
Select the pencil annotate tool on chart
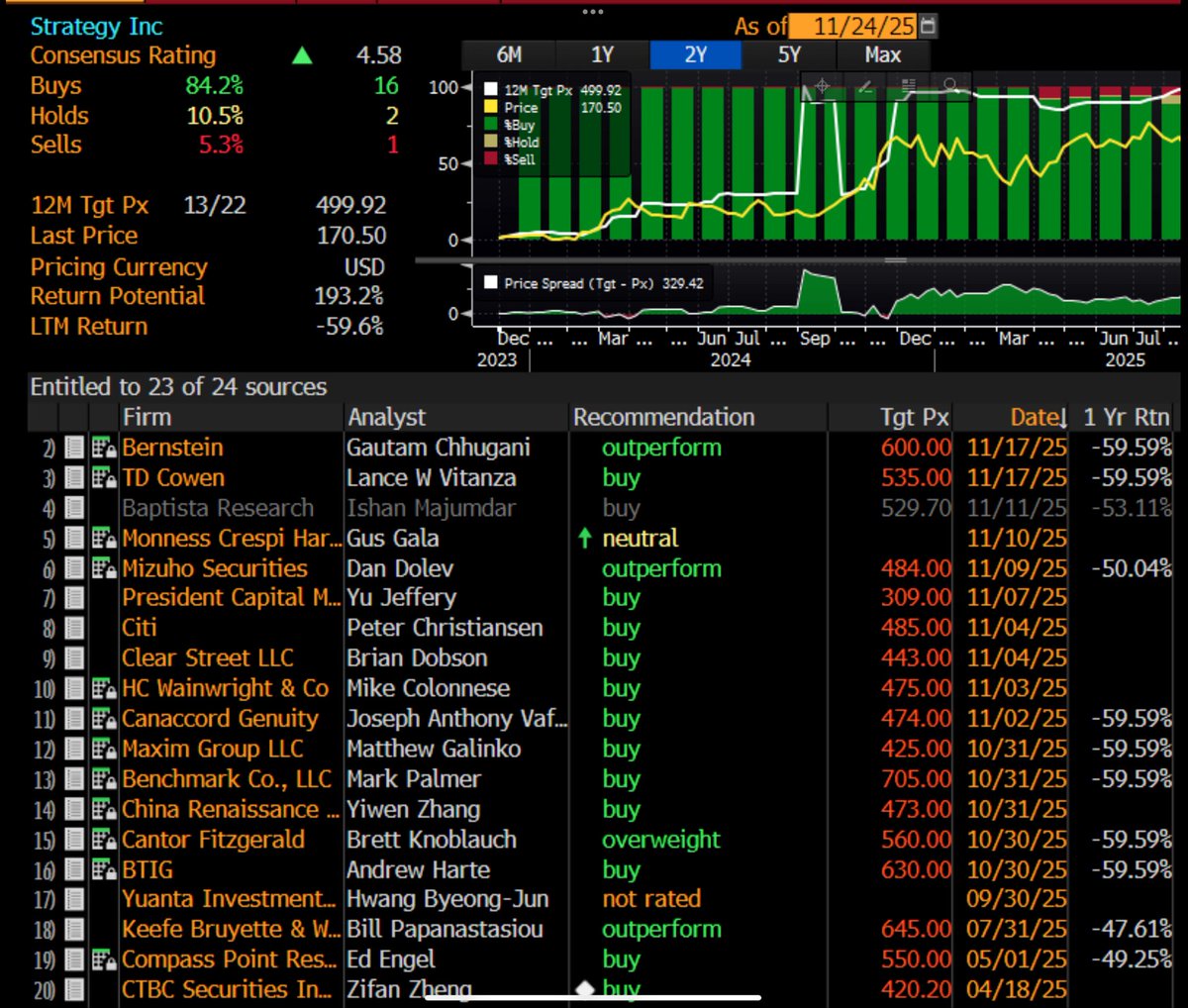[x=865, y=86]
